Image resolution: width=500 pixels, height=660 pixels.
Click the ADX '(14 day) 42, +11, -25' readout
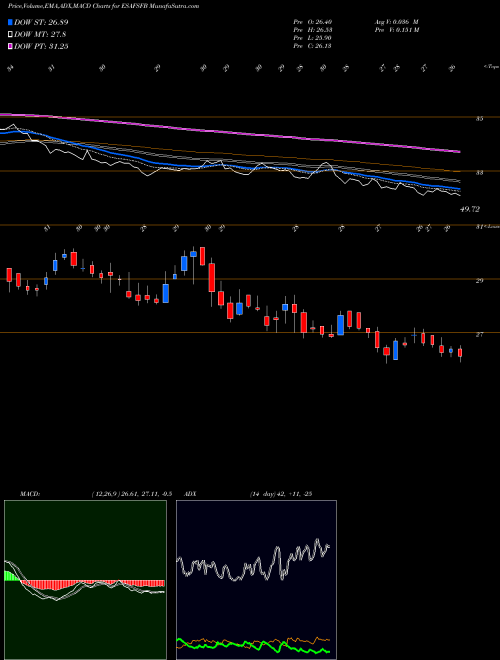[280, 494]
